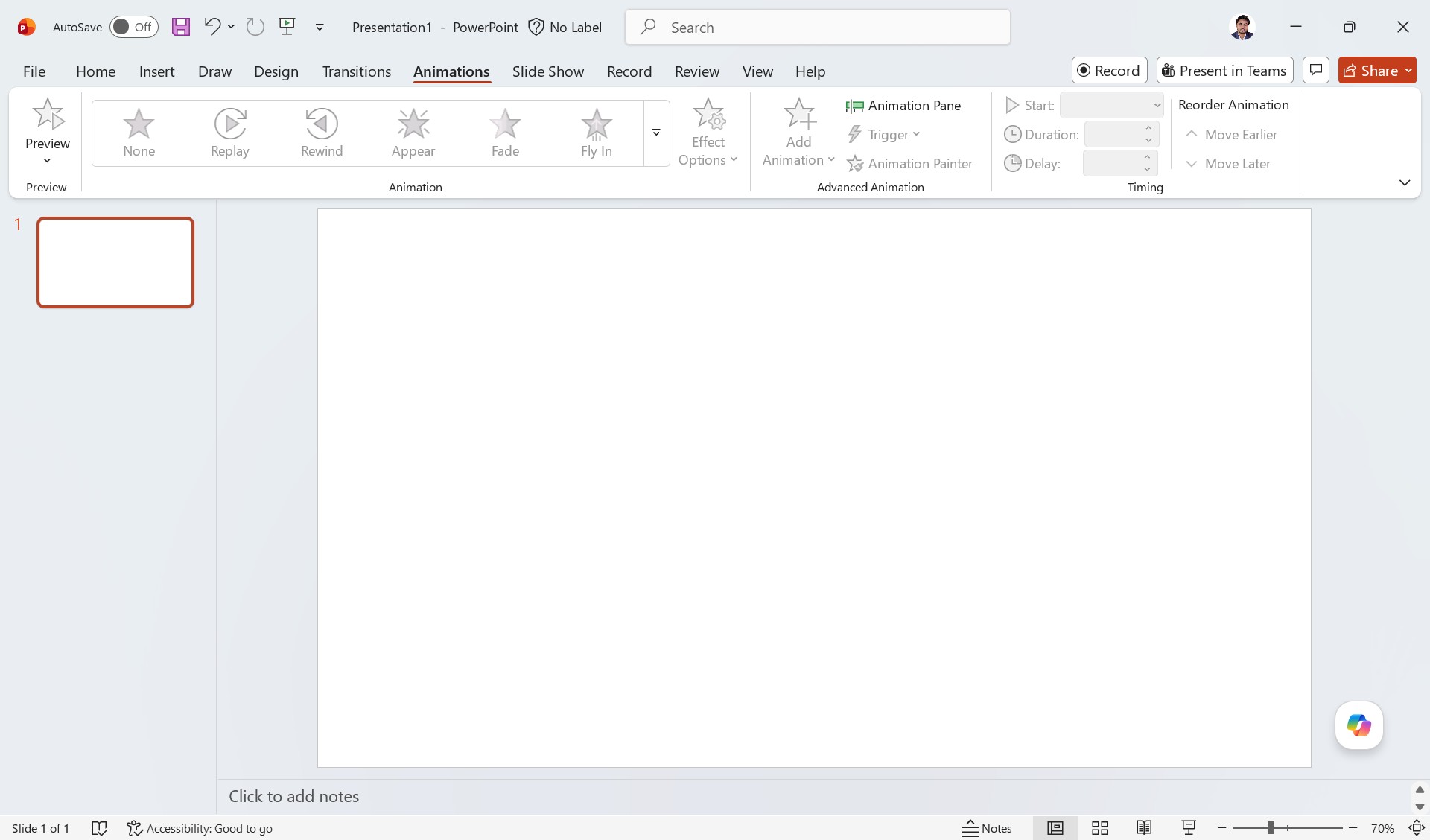Switch to Slide Sorter view icon
Viewport: 1430px width, 840px height.
1099,828
